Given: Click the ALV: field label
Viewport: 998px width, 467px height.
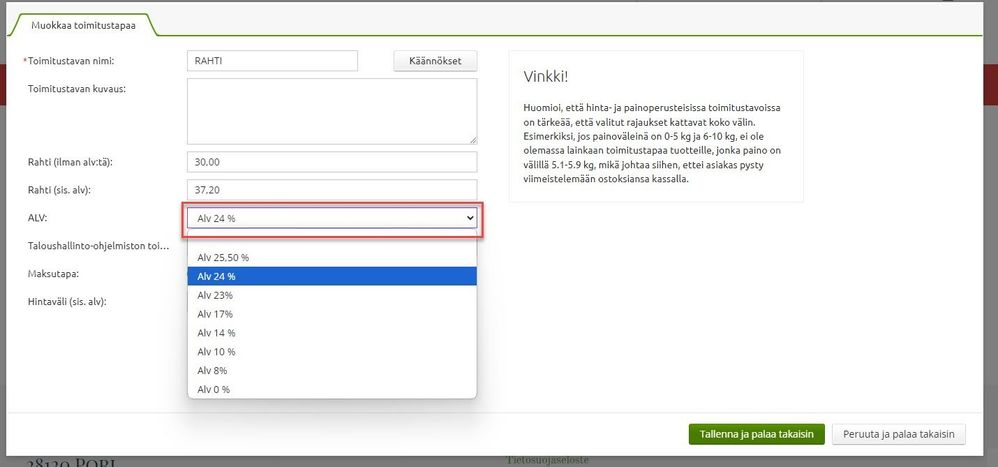Looking at the screenshot, I should coord(38,218).
